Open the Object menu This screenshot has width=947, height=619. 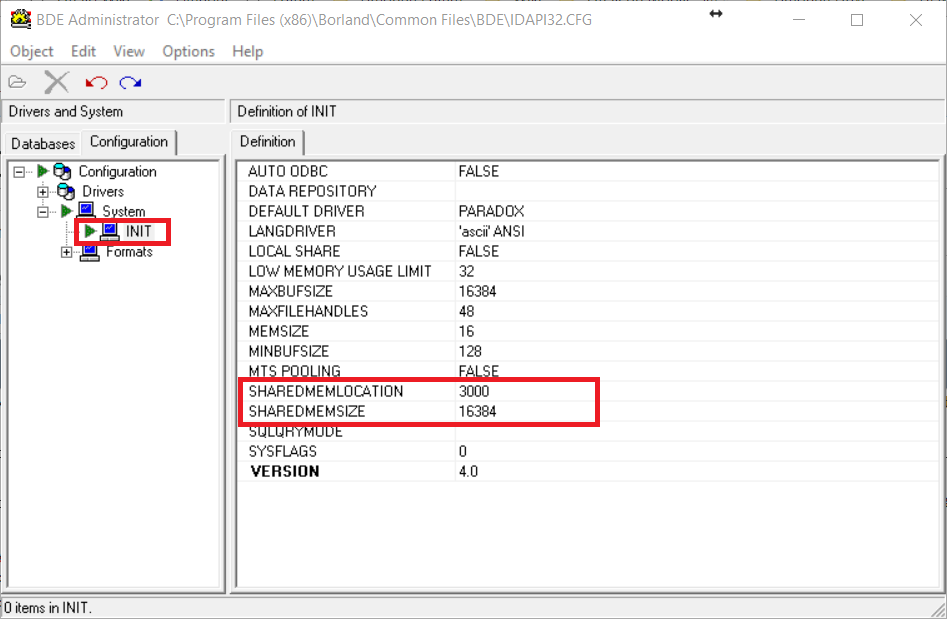(x=31, y=51)
